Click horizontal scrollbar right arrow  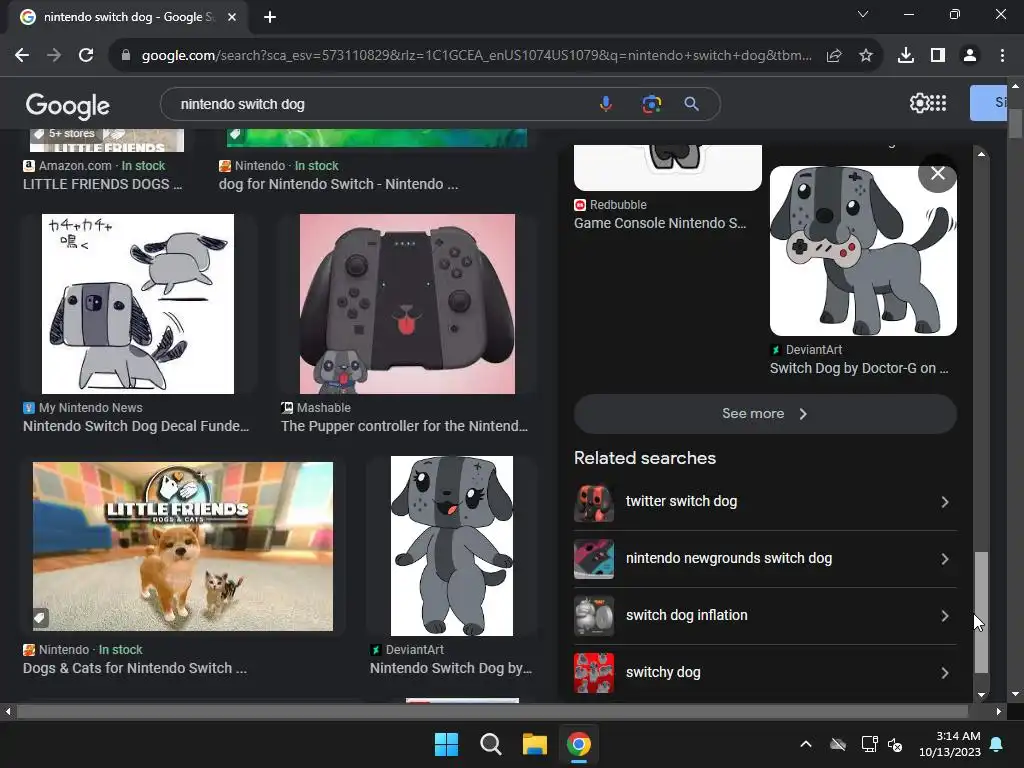pyautogui.click(x=999, y=711)
